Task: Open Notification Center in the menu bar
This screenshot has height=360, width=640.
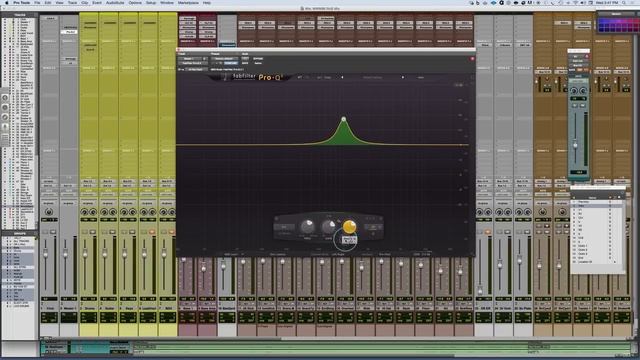Action: point(633,3)
